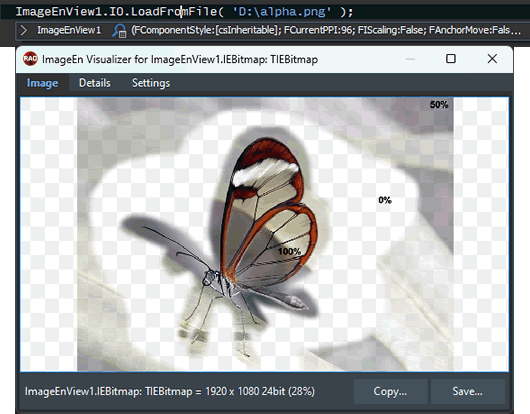Minimize the ImageEn Visualizer window
Screen dimensions: 530x414
tap(410, 59)
